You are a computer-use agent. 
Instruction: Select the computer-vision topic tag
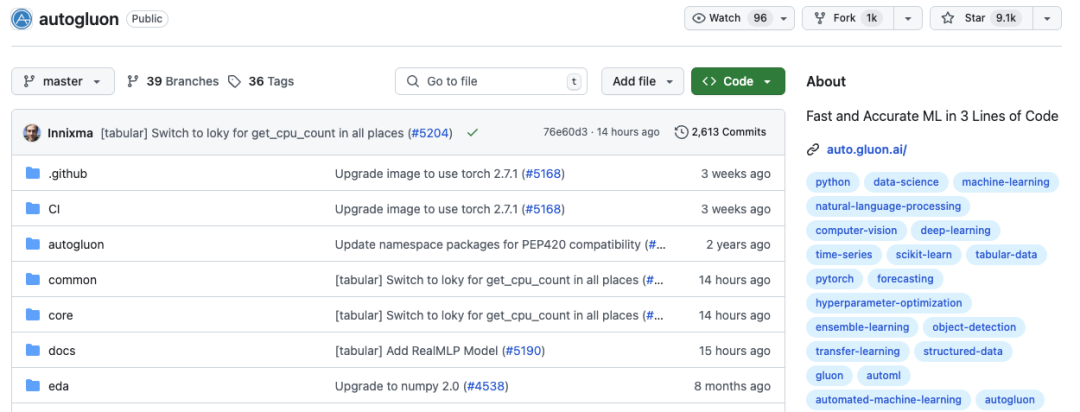pyautogui.click(x=856, y=230)
